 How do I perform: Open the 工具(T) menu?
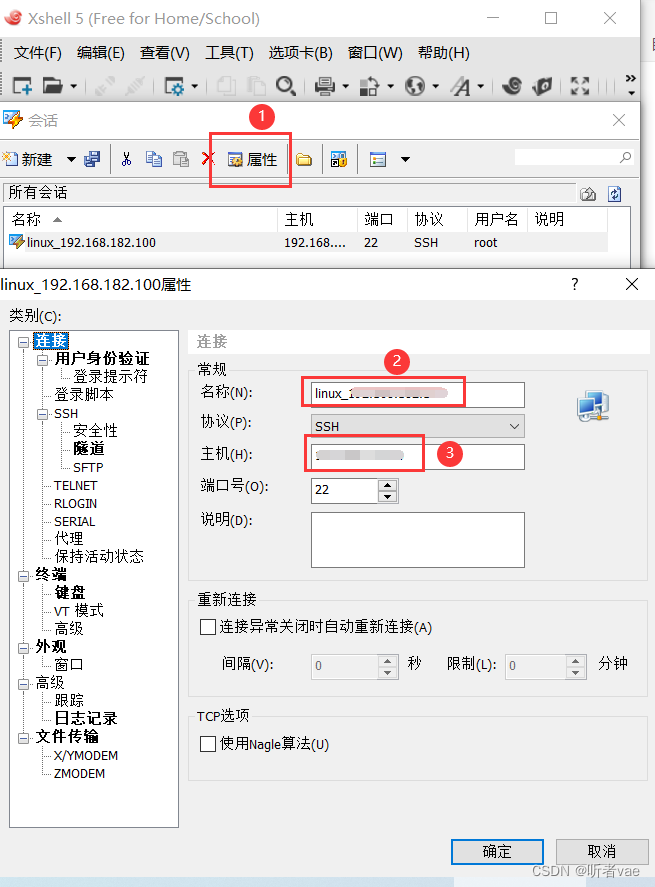pyautogui.click(x=229, y=53)
